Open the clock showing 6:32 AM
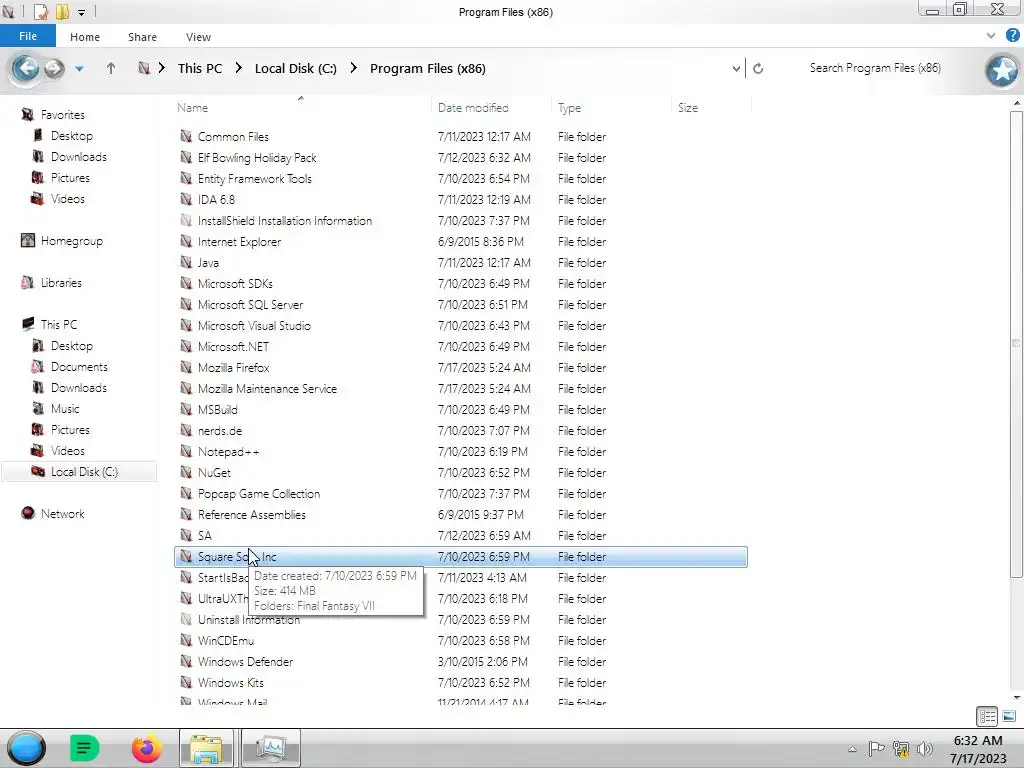This screenshot has width=1024, height=768. point(978,749)
